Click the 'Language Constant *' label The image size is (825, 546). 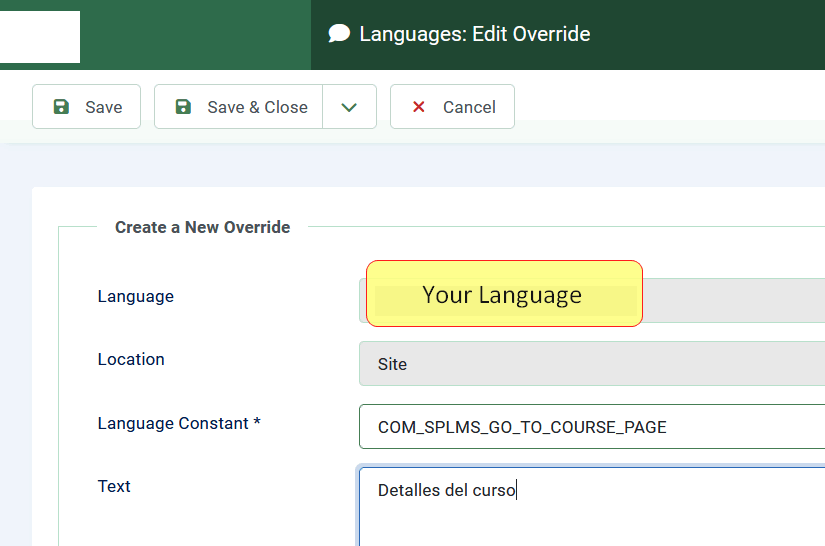179,423
